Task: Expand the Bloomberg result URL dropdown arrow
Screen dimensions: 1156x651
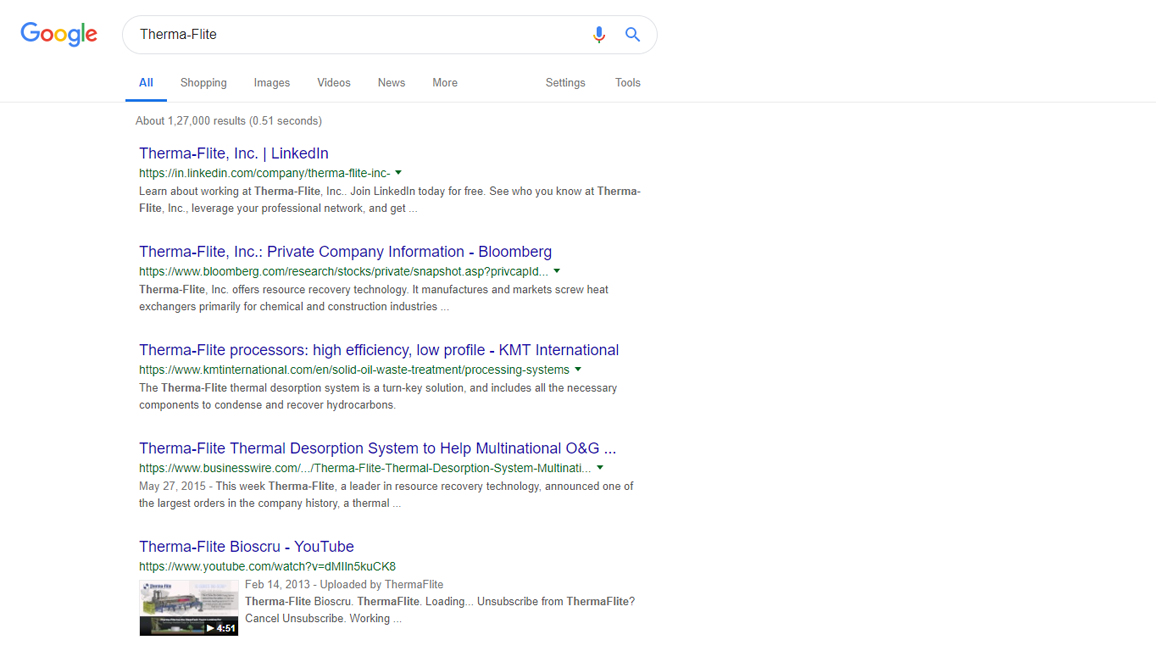Action: click(x=557, y=271)
